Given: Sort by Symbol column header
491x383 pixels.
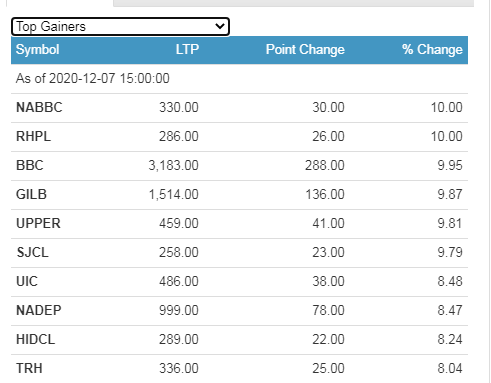Looking at the screenshot, I should [38, 50].
